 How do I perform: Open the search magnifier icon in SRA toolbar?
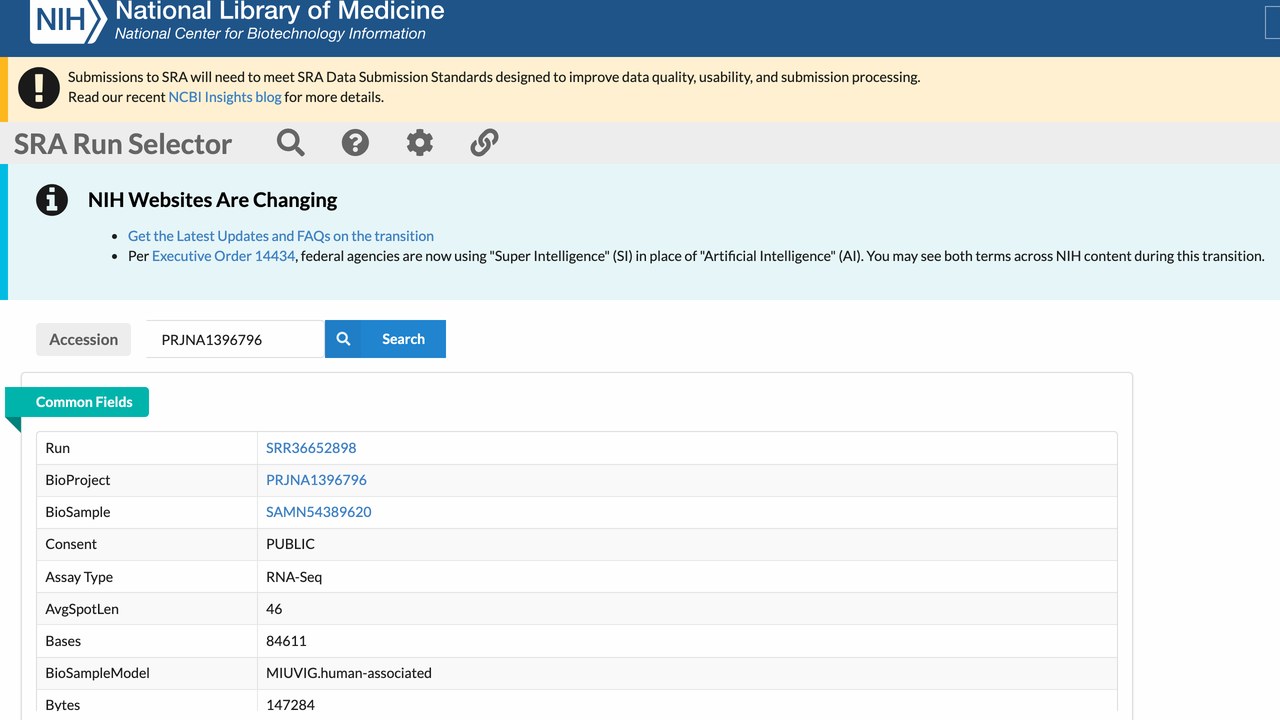click(x=291, y=143)
